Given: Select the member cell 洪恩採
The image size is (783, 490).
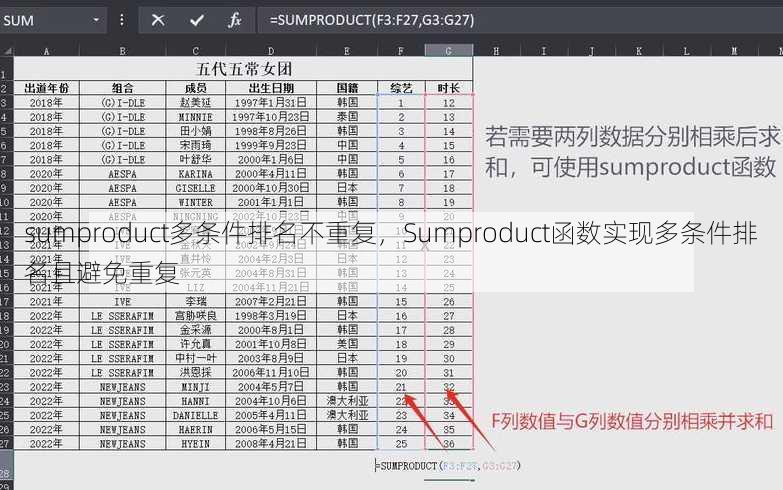Looking at the screenshot, I should tap(195, 373).
